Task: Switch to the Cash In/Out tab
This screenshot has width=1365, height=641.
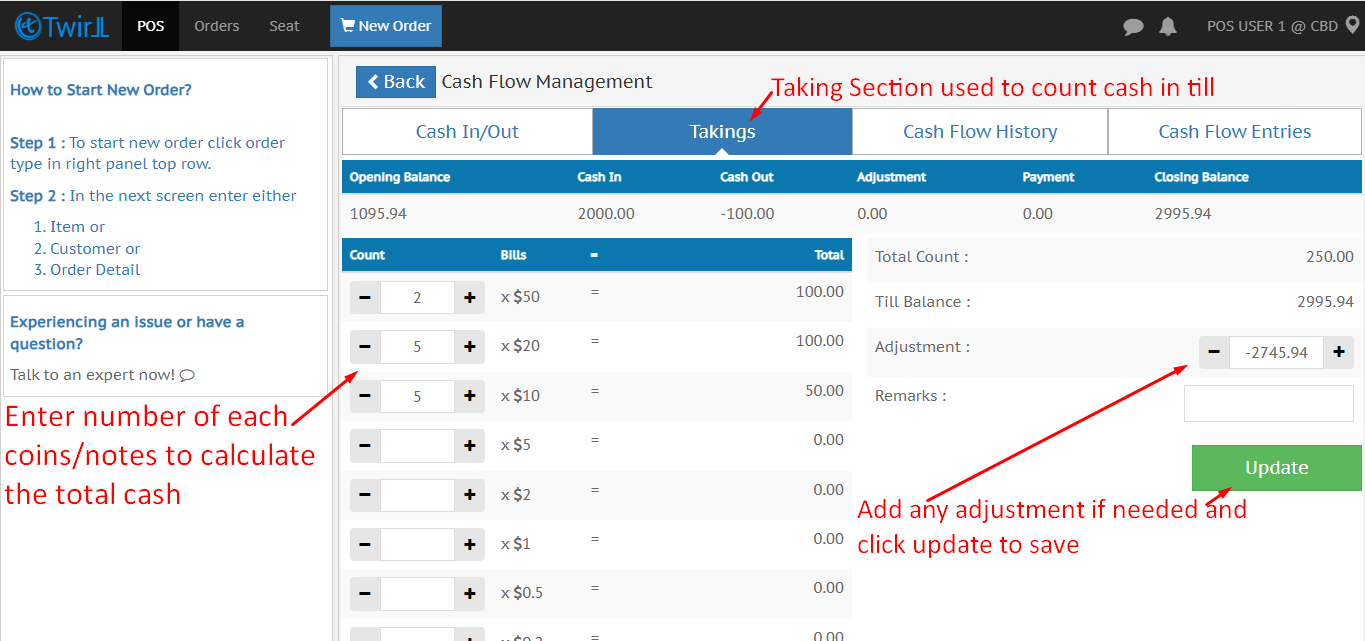Action: coord(467,132)
